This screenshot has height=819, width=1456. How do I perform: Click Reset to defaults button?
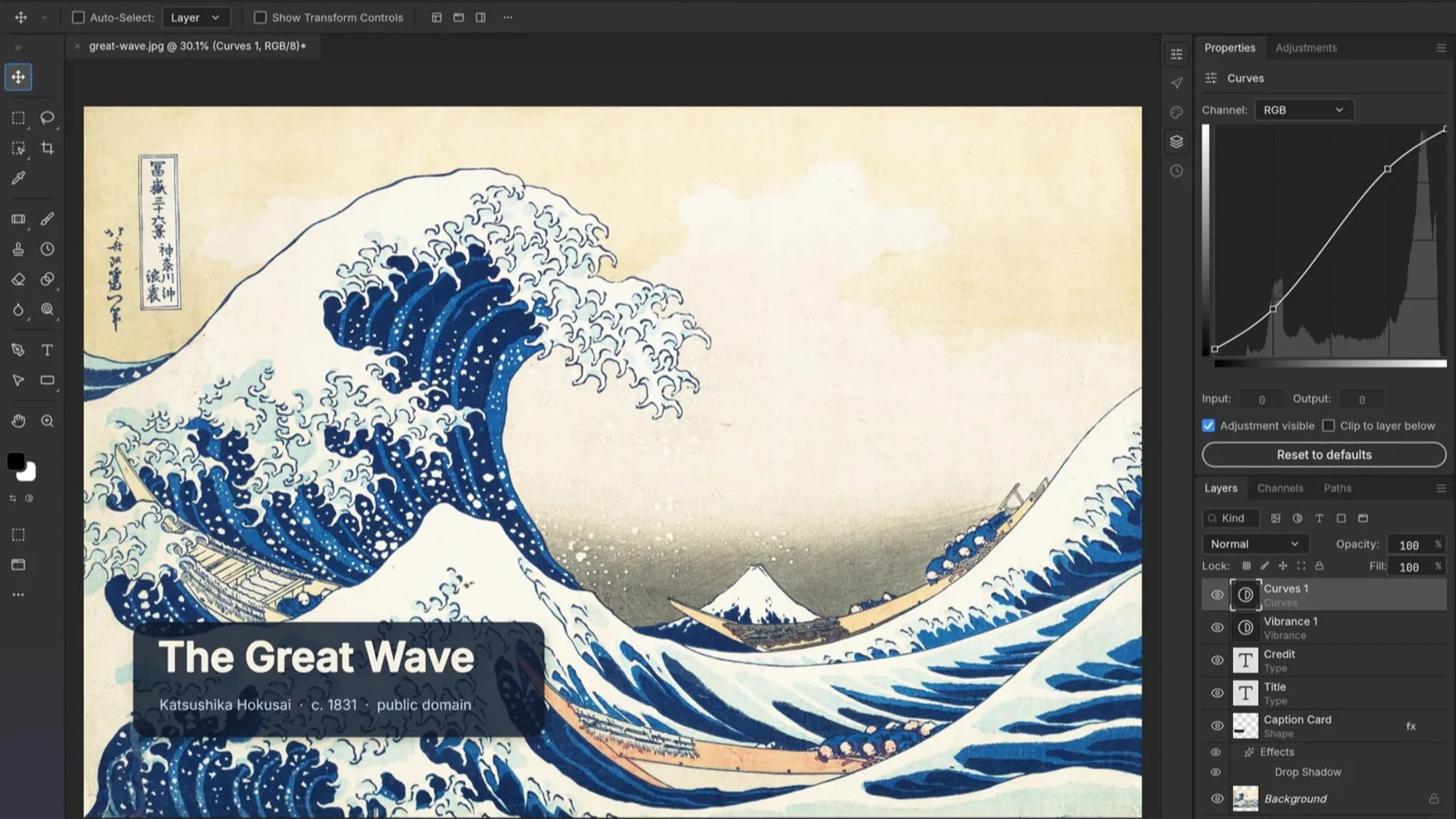tap(1323, 454)
